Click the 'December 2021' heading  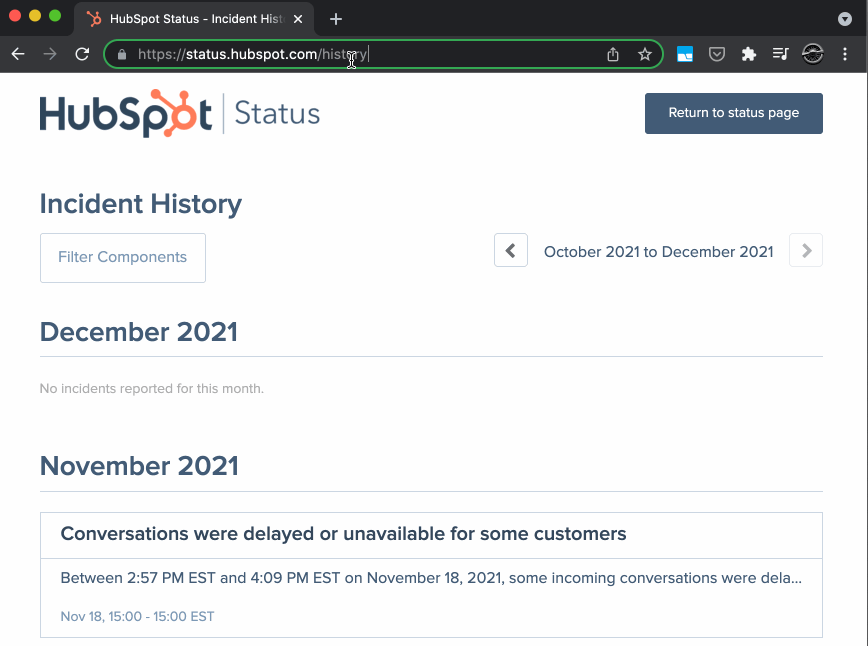click(138, 332)
